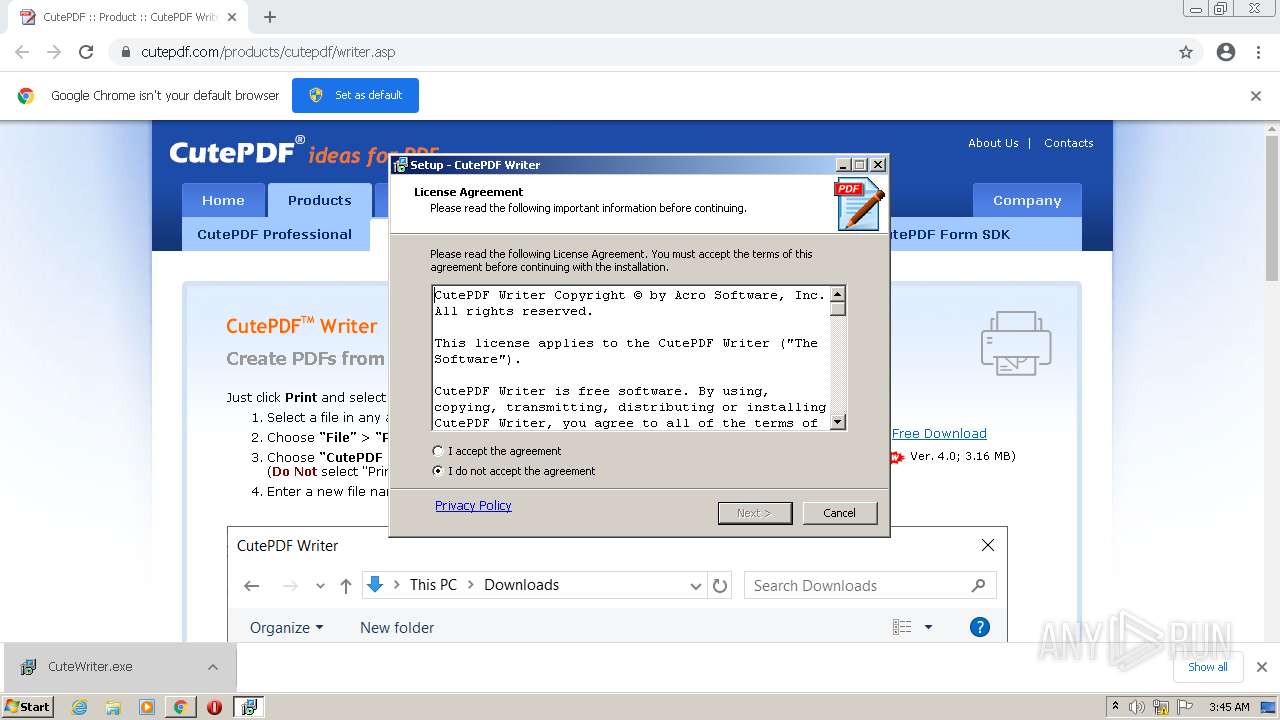Screen dimensions: 1280x720
Task: Open File Explorer from taskbar
Action: coord(113,707)
